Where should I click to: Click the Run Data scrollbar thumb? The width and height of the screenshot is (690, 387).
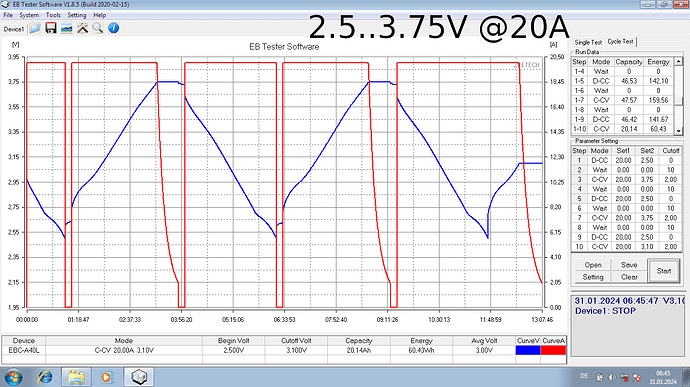[x=678, y=101]
